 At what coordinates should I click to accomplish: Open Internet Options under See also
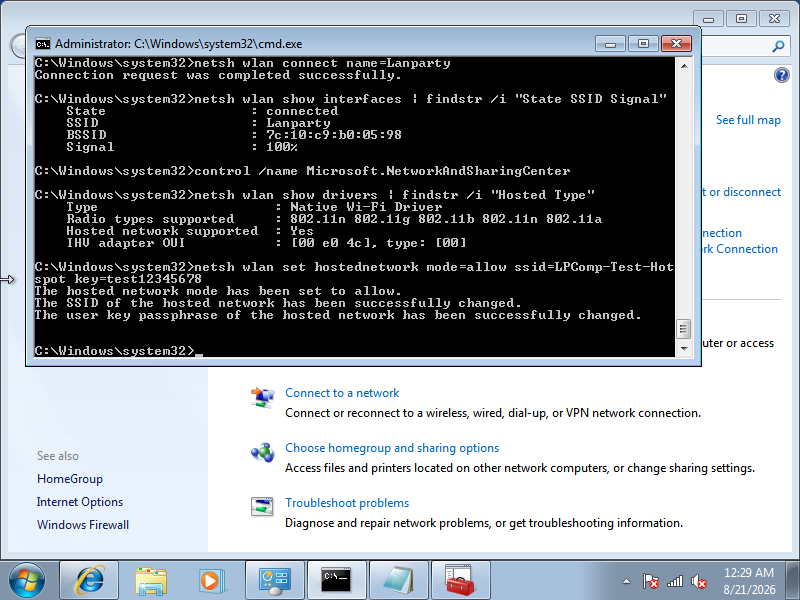(80, 502)
